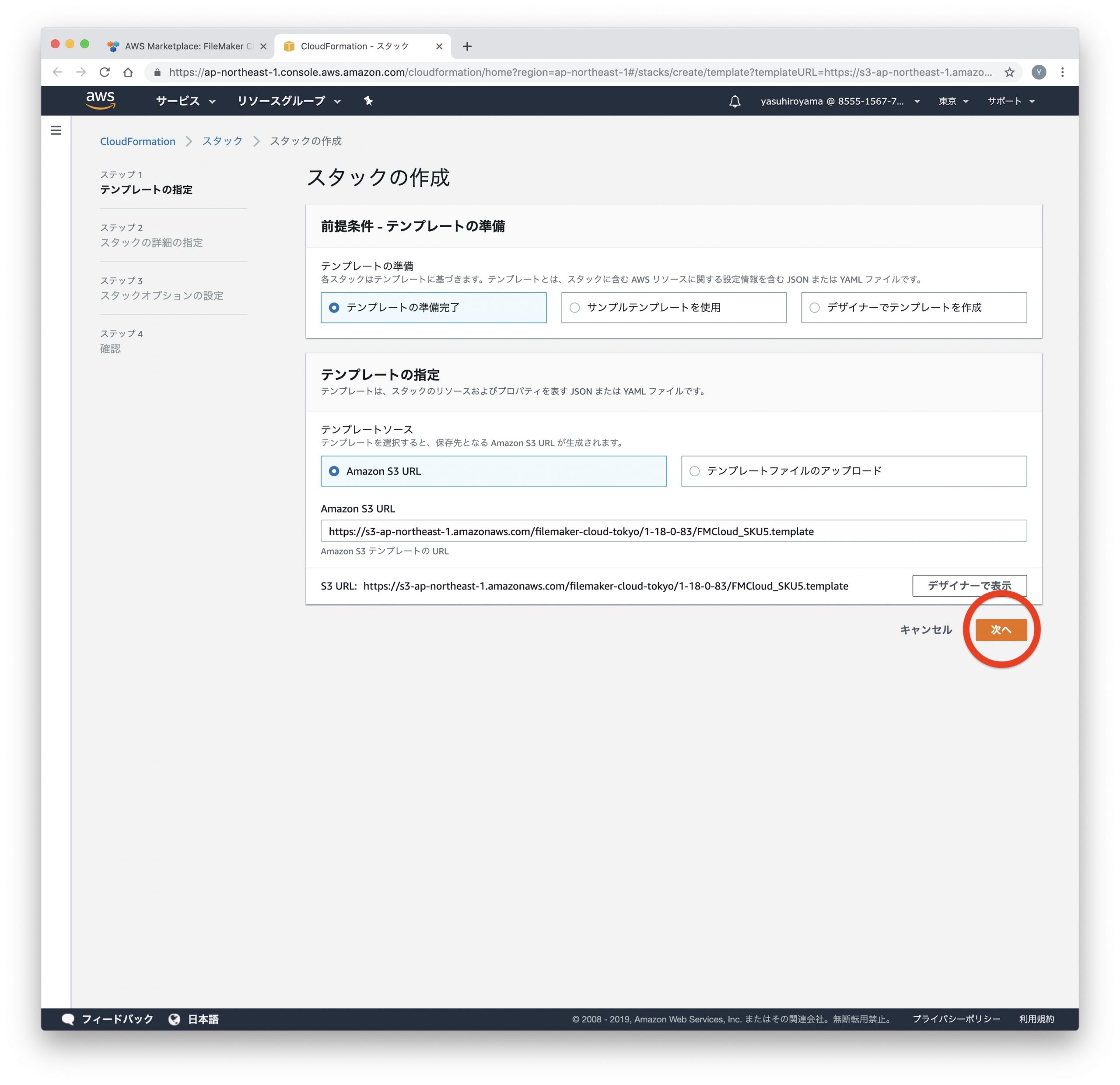Open the 東京 region dropdown
The width and height of the screenshot is (1120, 1085).
tap(953, 101)
